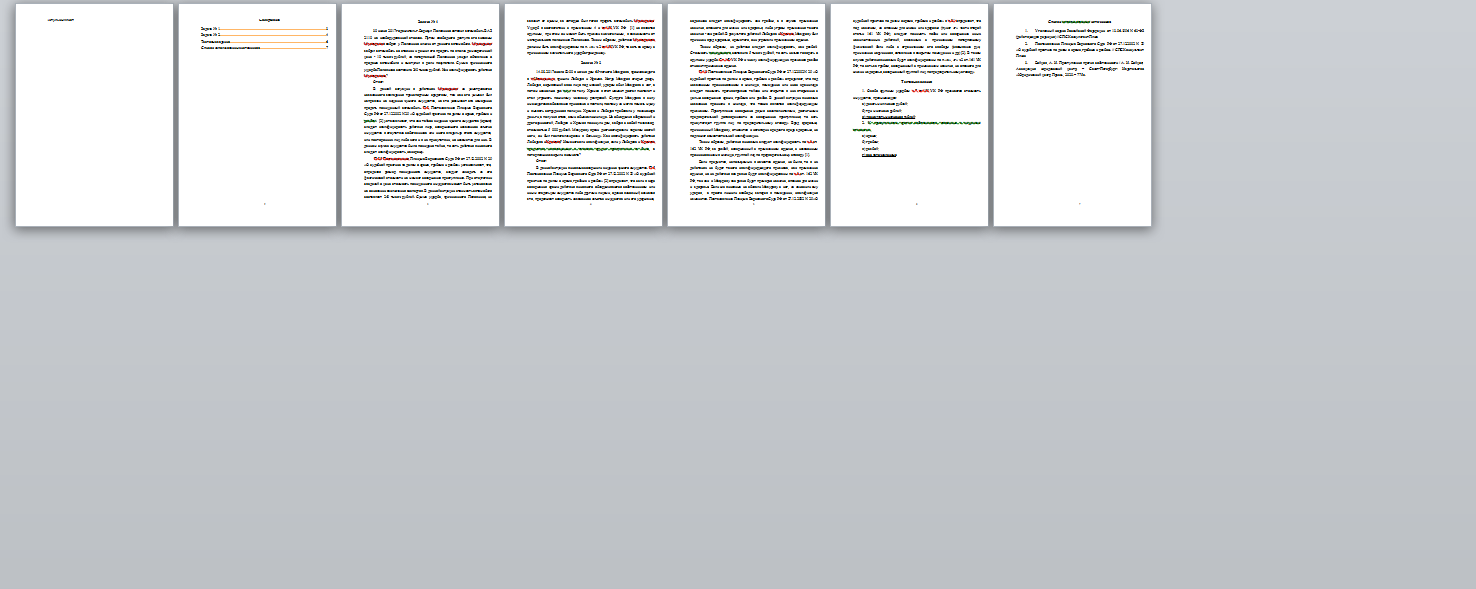Open the first table of contents entry

pos(264,31)
